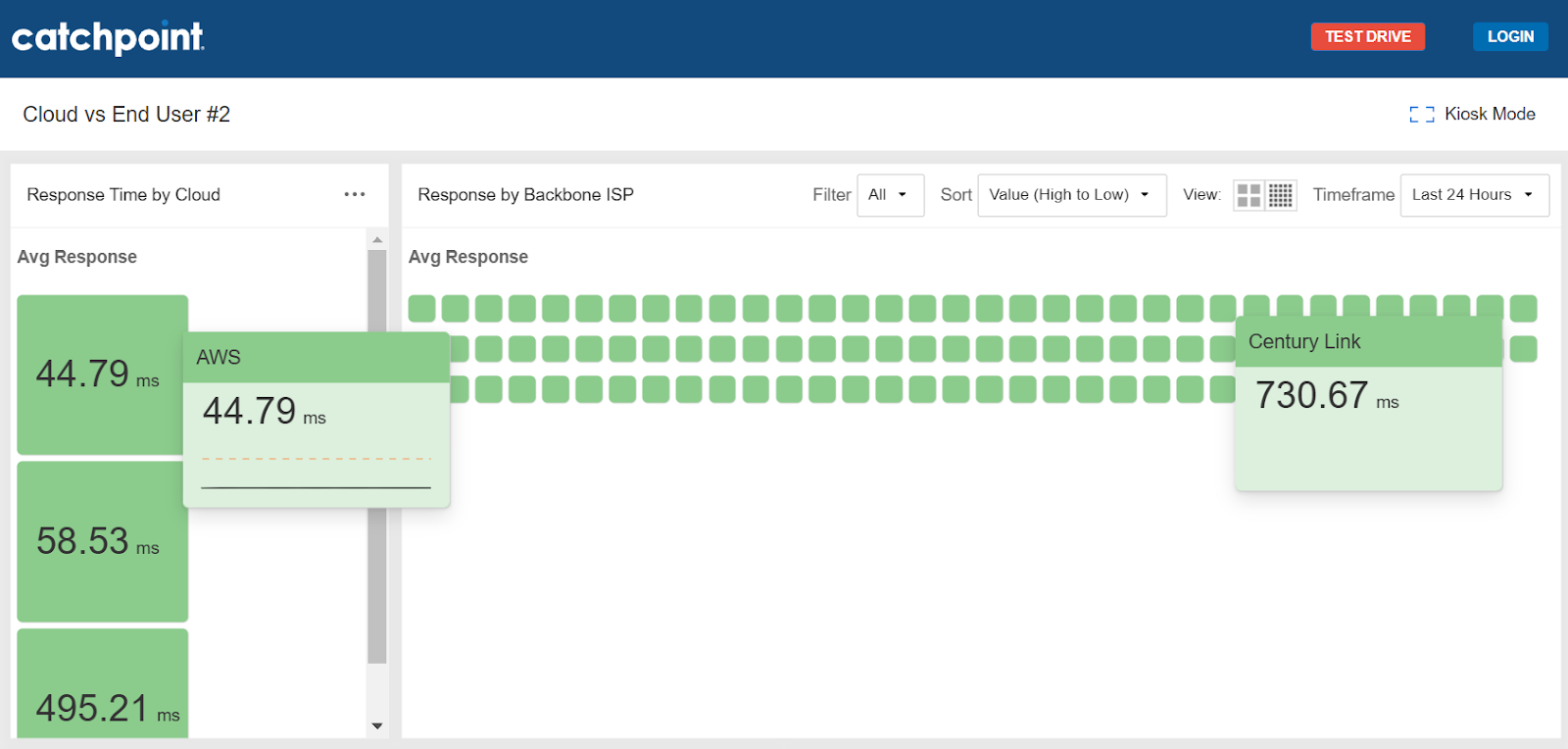Click the scroll up arrow in cloud panel

(x=377, y=239)
